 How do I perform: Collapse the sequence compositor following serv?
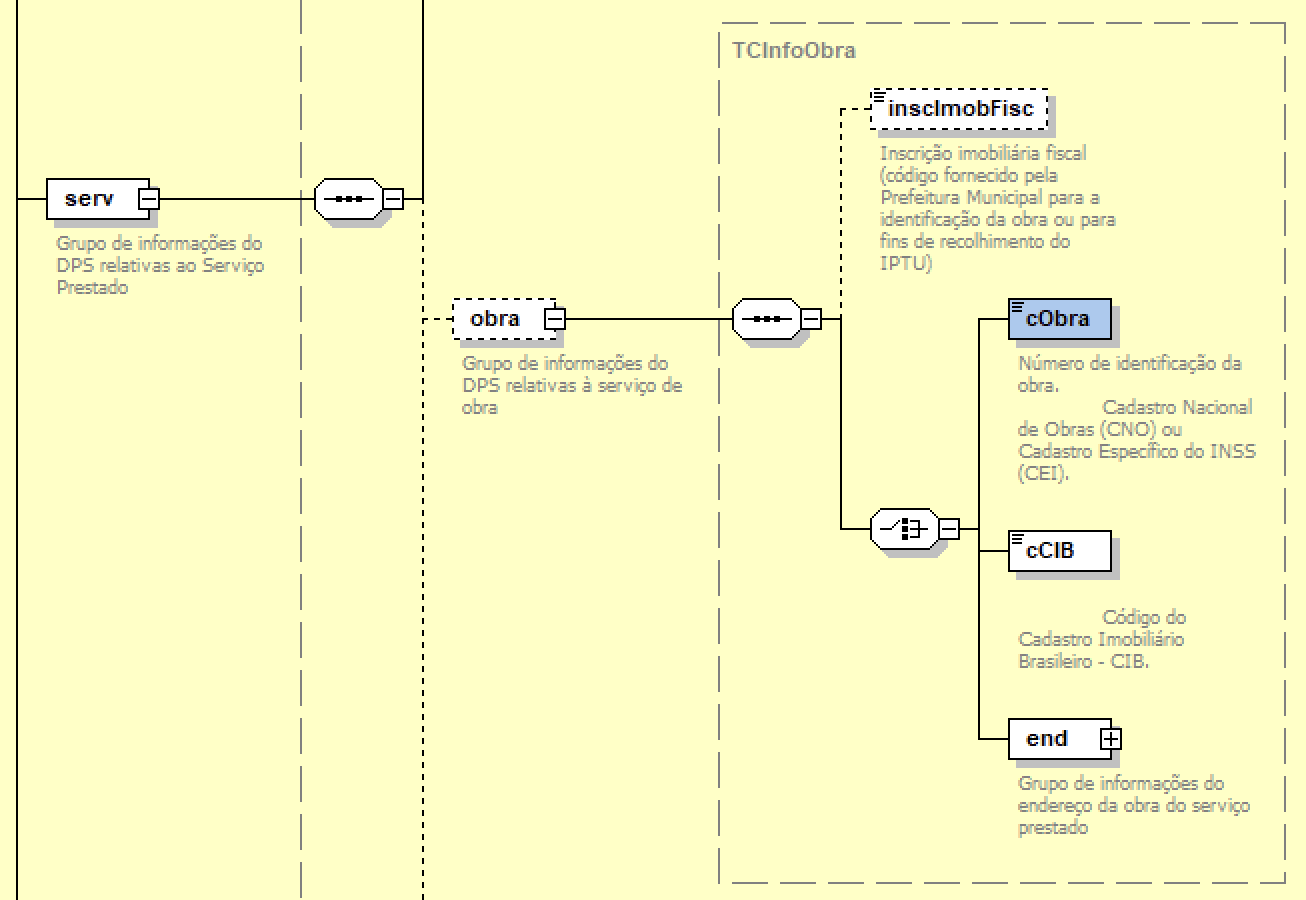(394, 199)
